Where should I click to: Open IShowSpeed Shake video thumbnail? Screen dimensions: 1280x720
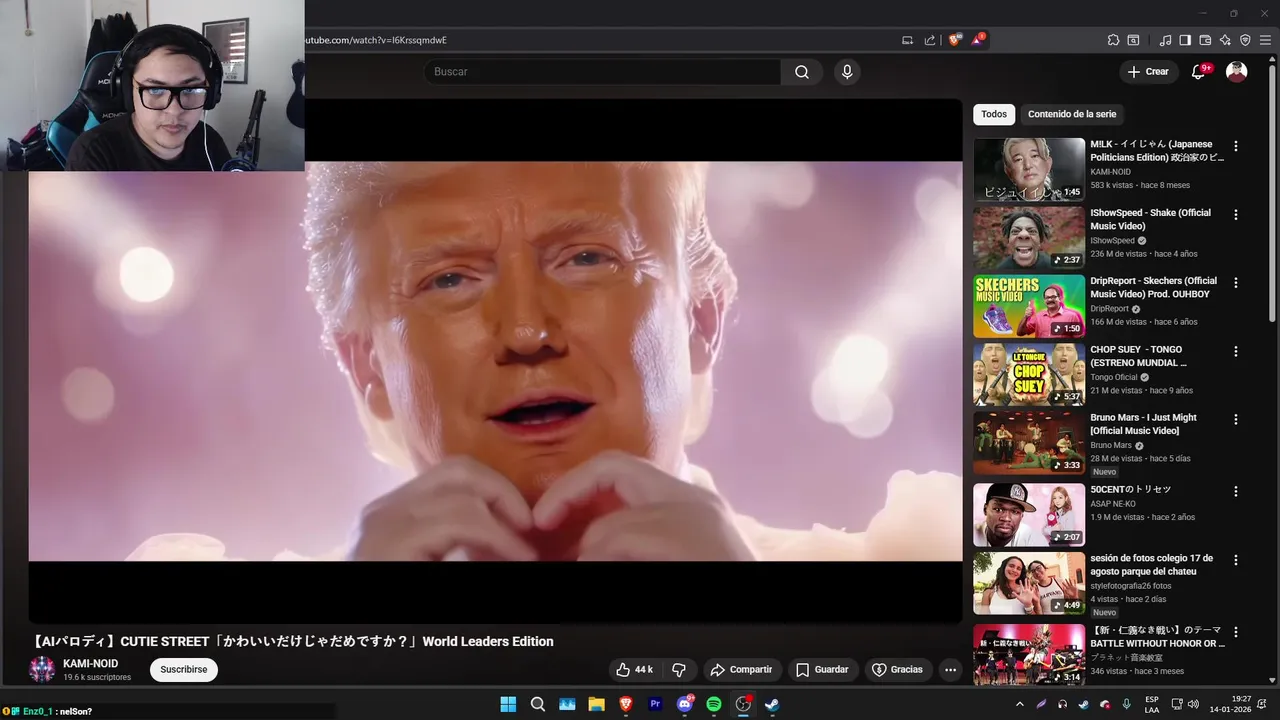(1029, 237)
